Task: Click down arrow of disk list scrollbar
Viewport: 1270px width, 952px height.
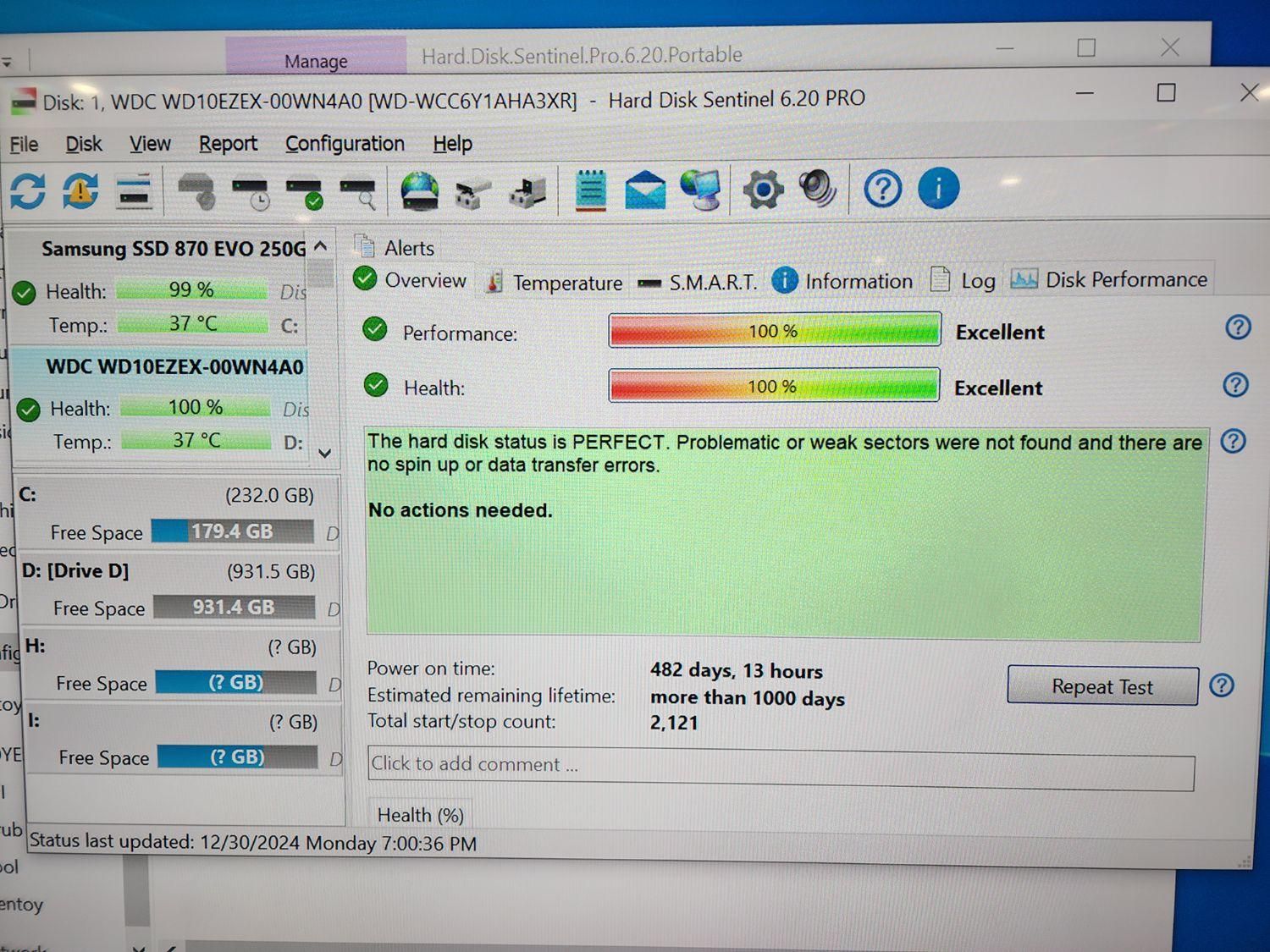Action: [324, 454]
